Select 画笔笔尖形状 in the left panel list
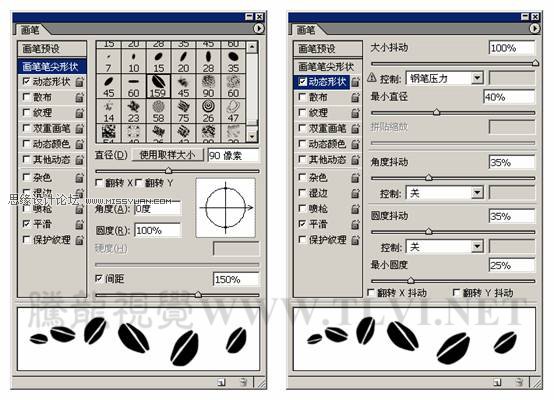Image resolution: width=554 pixels, height=400 pixels. pyautogui.click(x=52, y=66)
